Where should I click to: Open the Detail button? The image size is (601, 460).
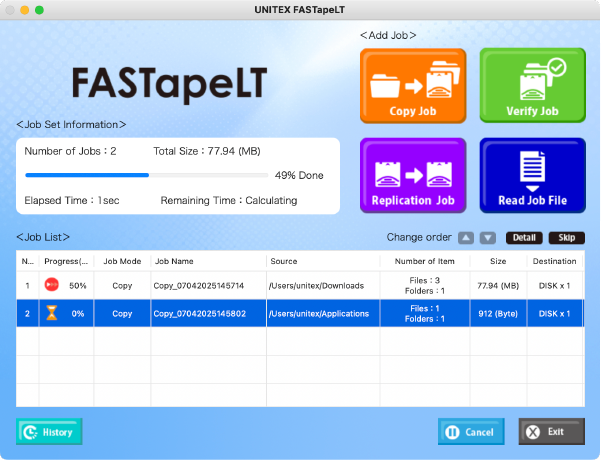[524, 238]
